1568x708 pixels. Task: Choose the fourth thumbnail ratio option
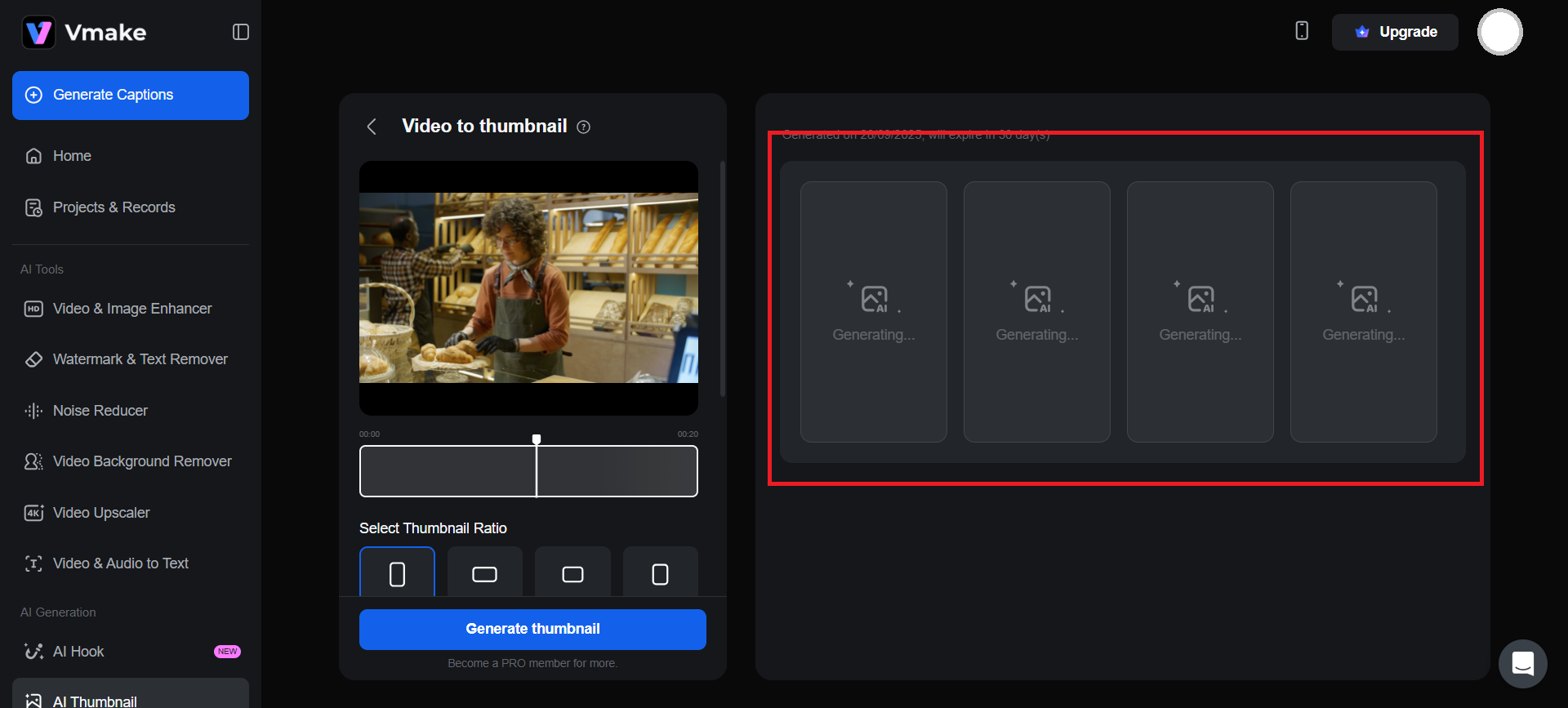[x=660, y=573]
